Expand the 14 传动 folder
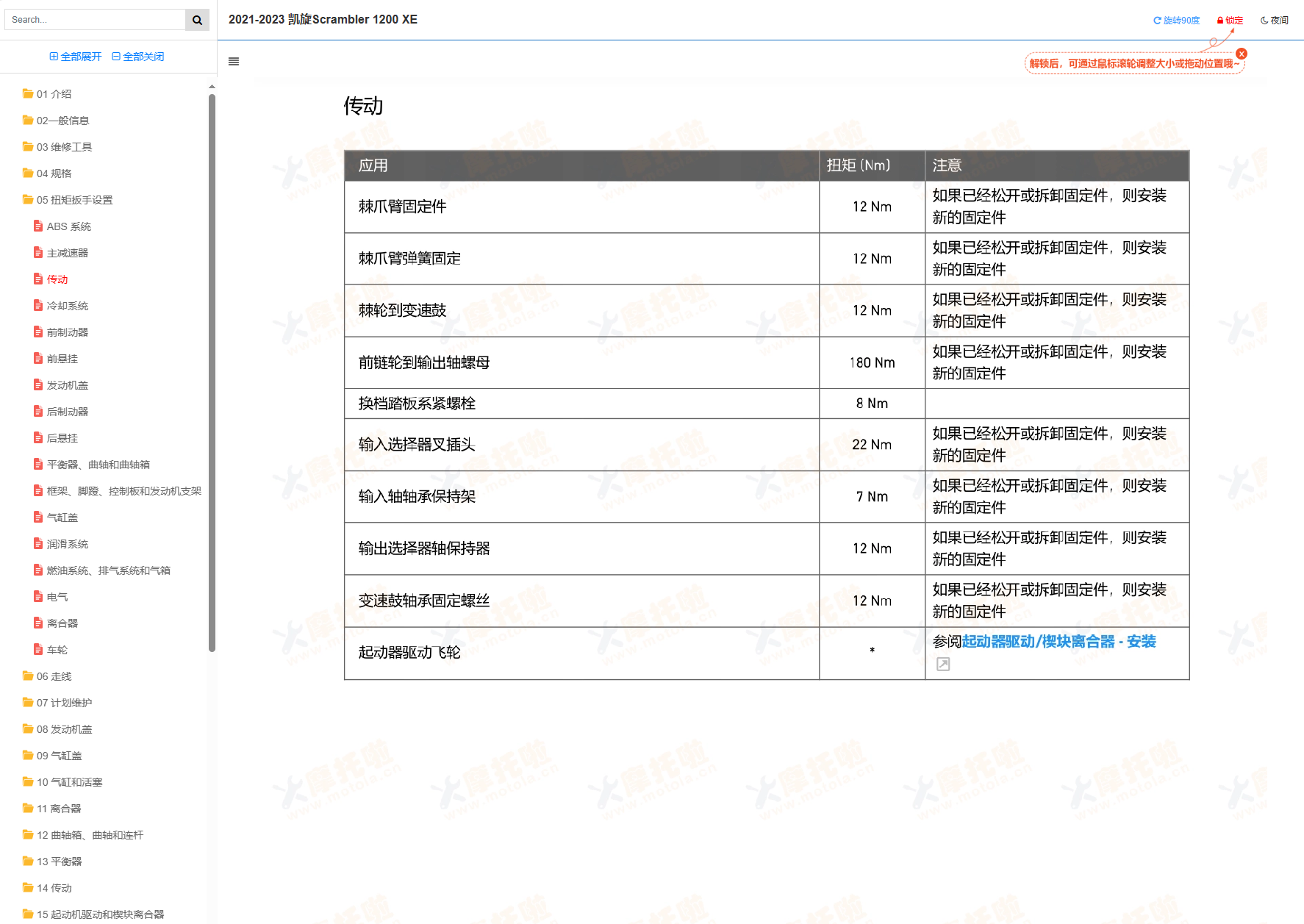Viewport: 1304px width, 924px height. click(x=47, y=888)
